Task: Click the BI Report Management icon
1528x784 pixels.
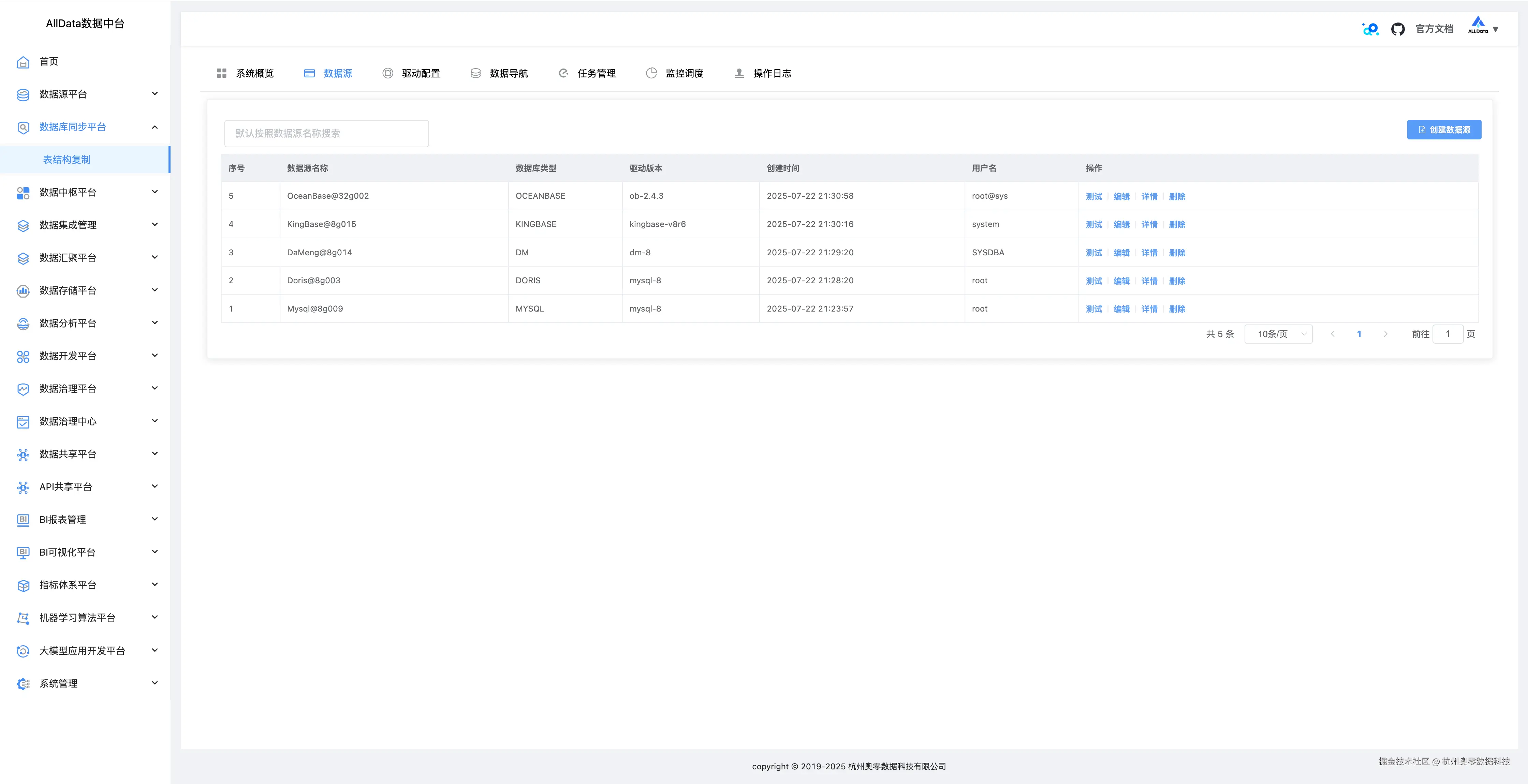Action: pos(23,520)
